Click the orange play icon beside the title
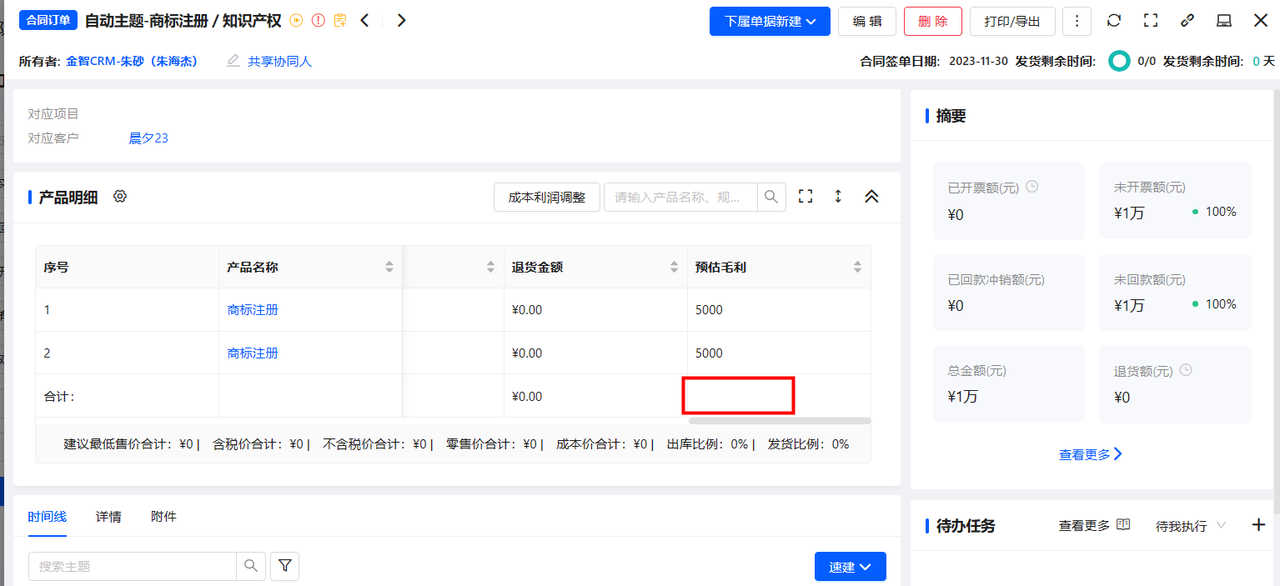Screen dimensions: 1280x586 pos(296,20)
